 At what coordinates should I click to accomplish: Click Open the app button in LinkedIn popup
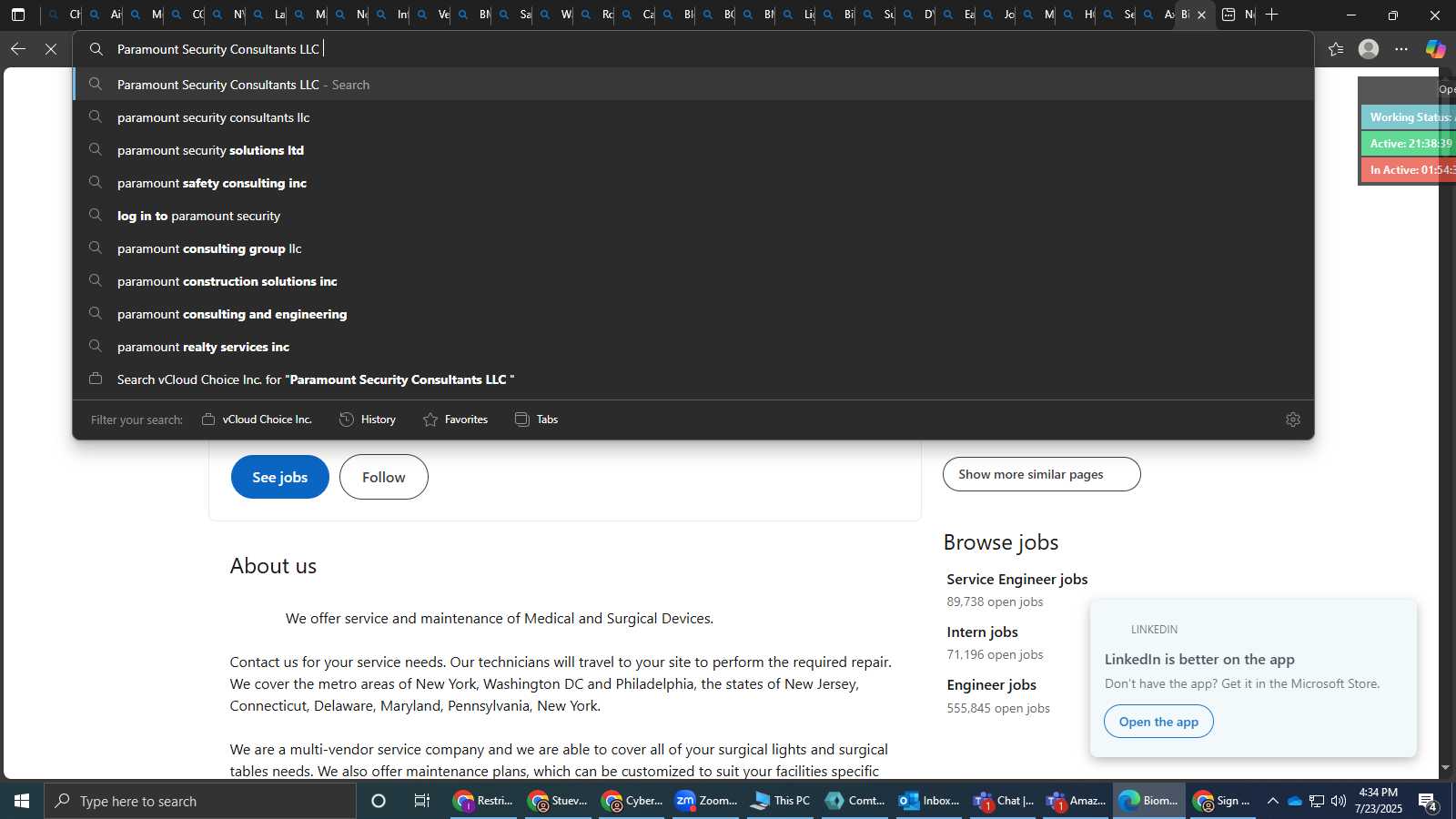pyautogui.click(x=1158, y=722)
